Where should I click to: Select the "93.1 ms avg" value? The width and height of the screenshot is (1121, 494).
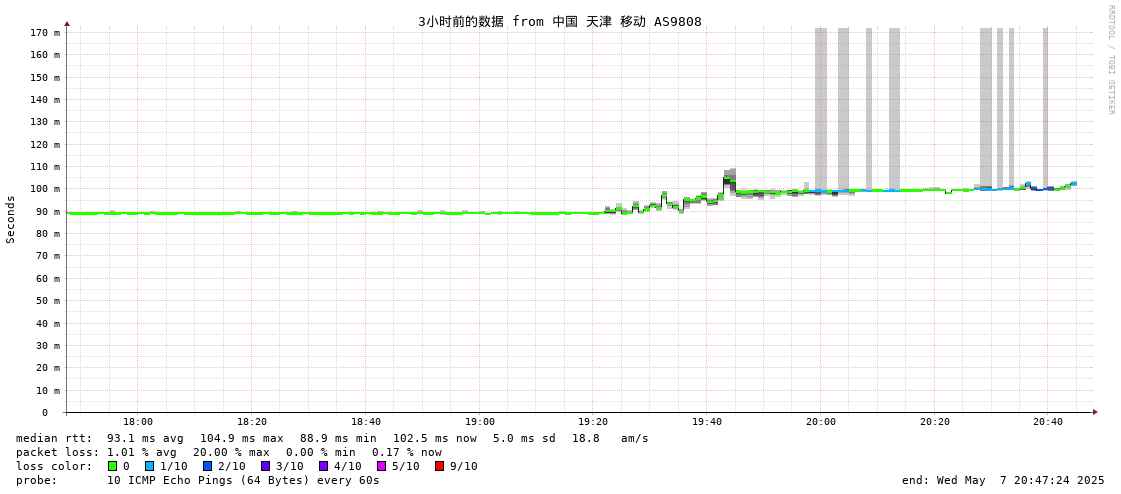(145, 438)
